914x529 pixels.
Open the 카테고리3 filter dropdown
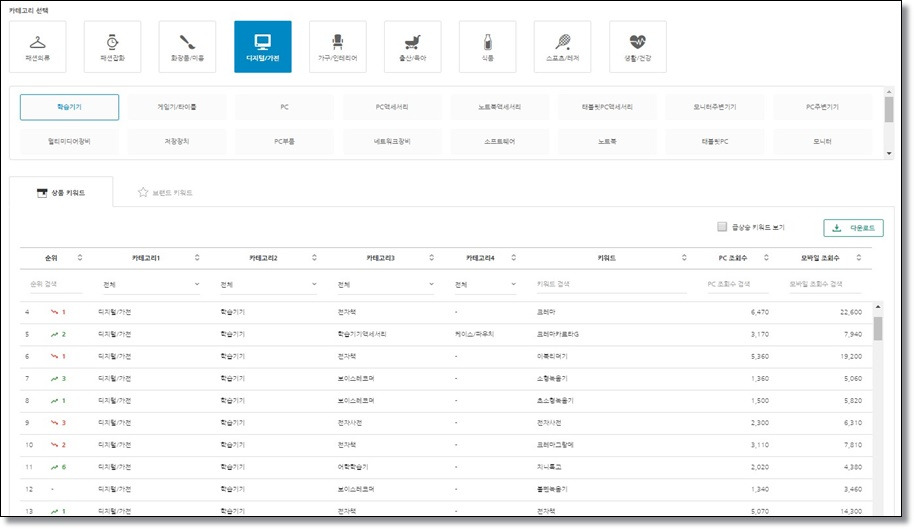click(x=386, y=284)
